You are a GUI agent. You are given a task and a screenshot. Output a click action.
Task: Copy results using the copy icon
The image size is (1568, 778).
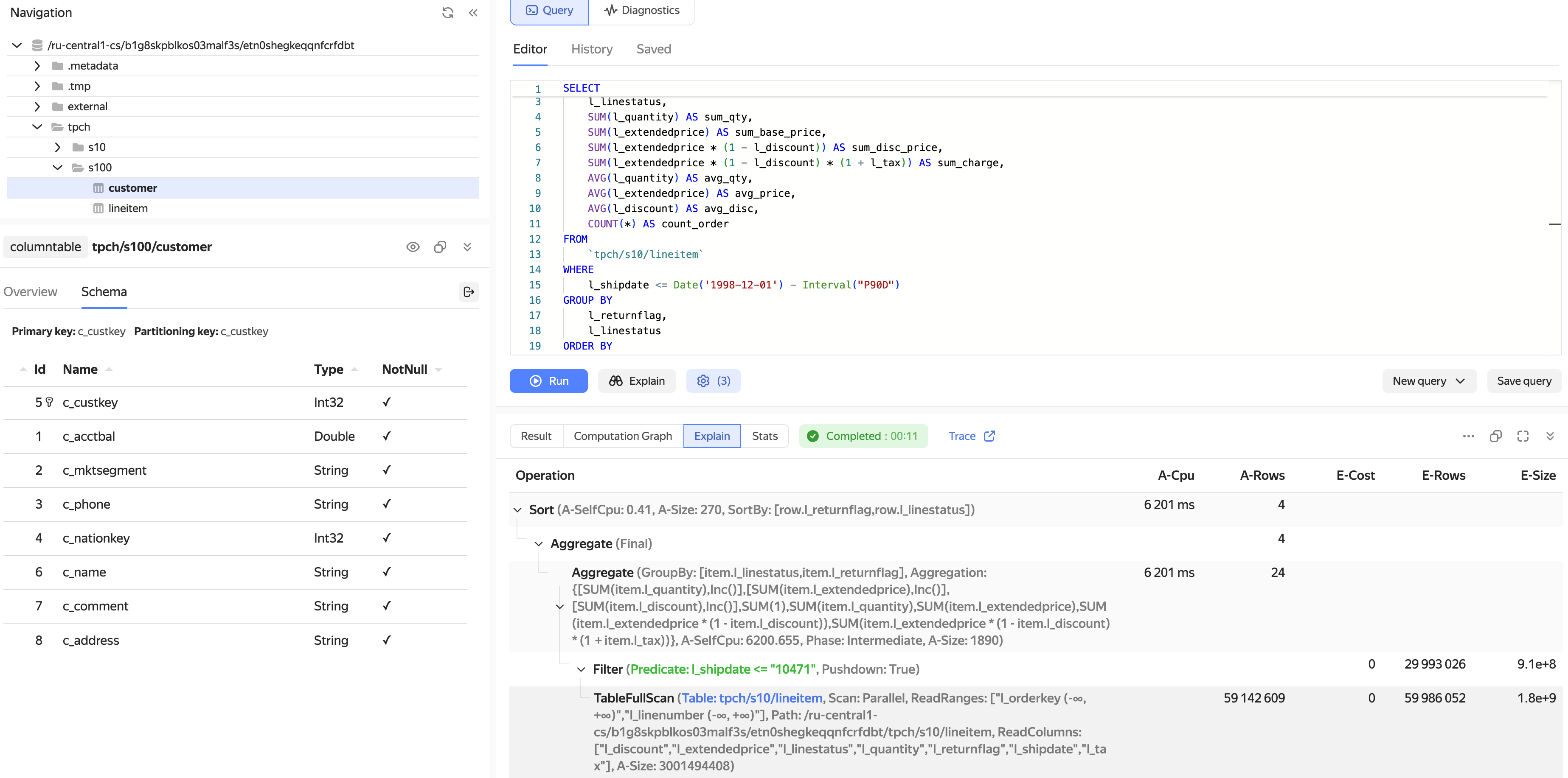pyautogui.click(x=1495, y=436)
